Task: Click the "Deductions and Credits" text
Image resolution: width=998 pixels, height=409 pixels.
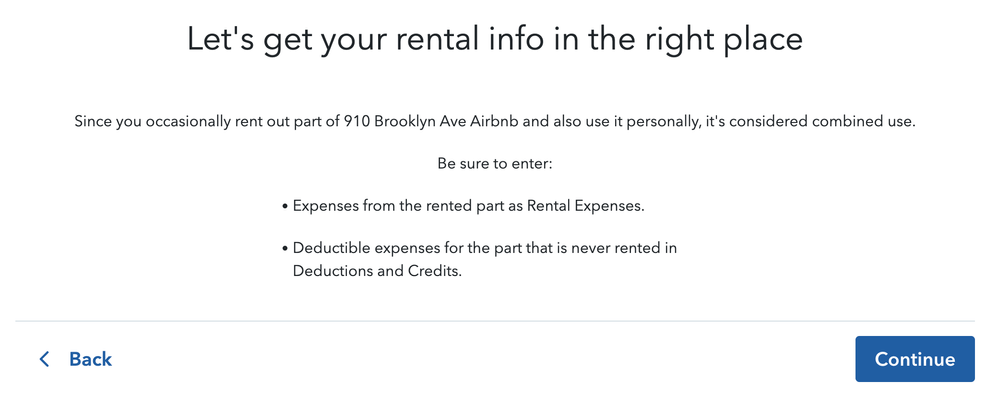Action: pos(377,271)
